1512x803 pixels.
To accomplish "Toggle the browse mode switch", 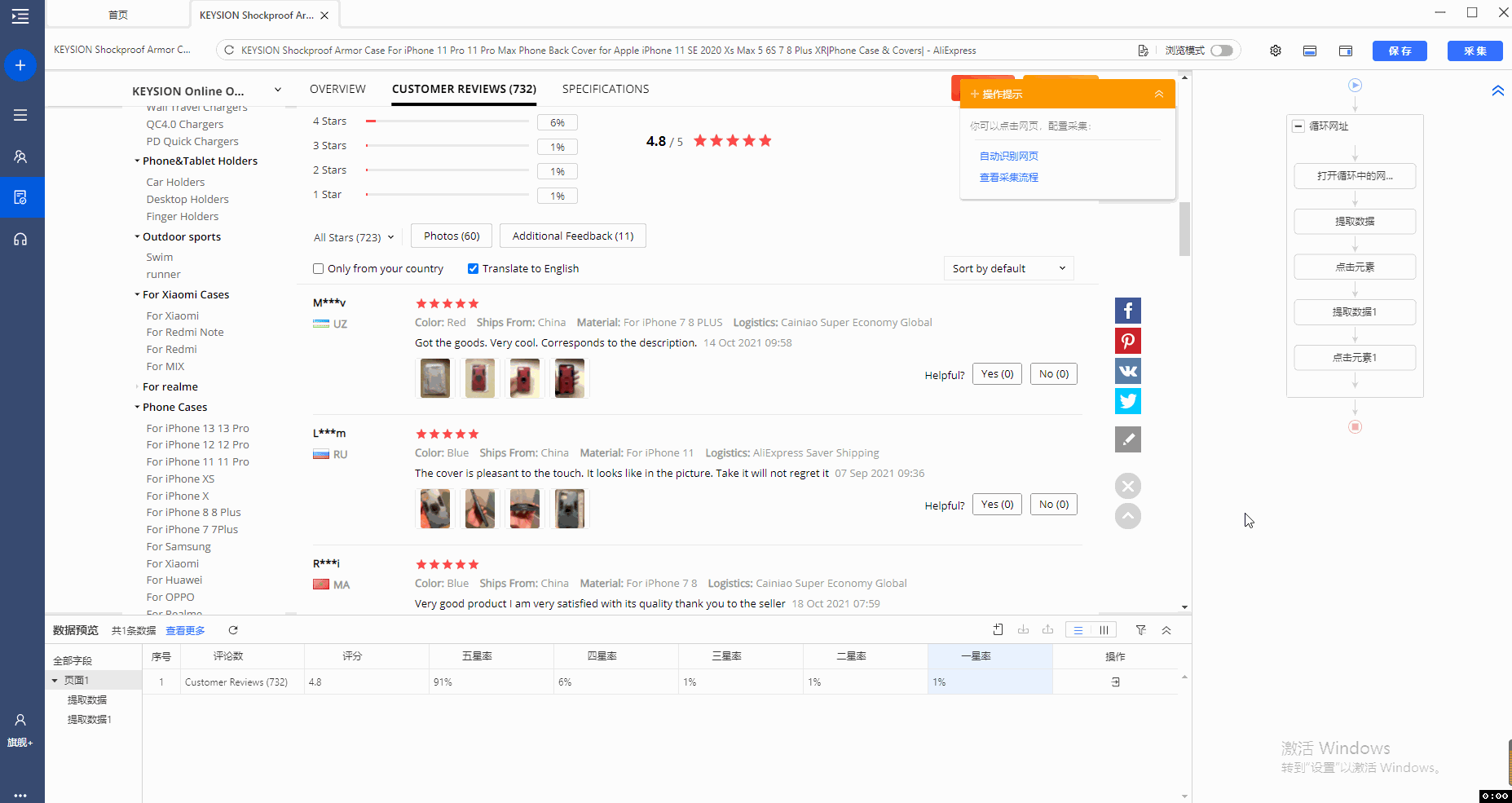I will point(1221,51).
